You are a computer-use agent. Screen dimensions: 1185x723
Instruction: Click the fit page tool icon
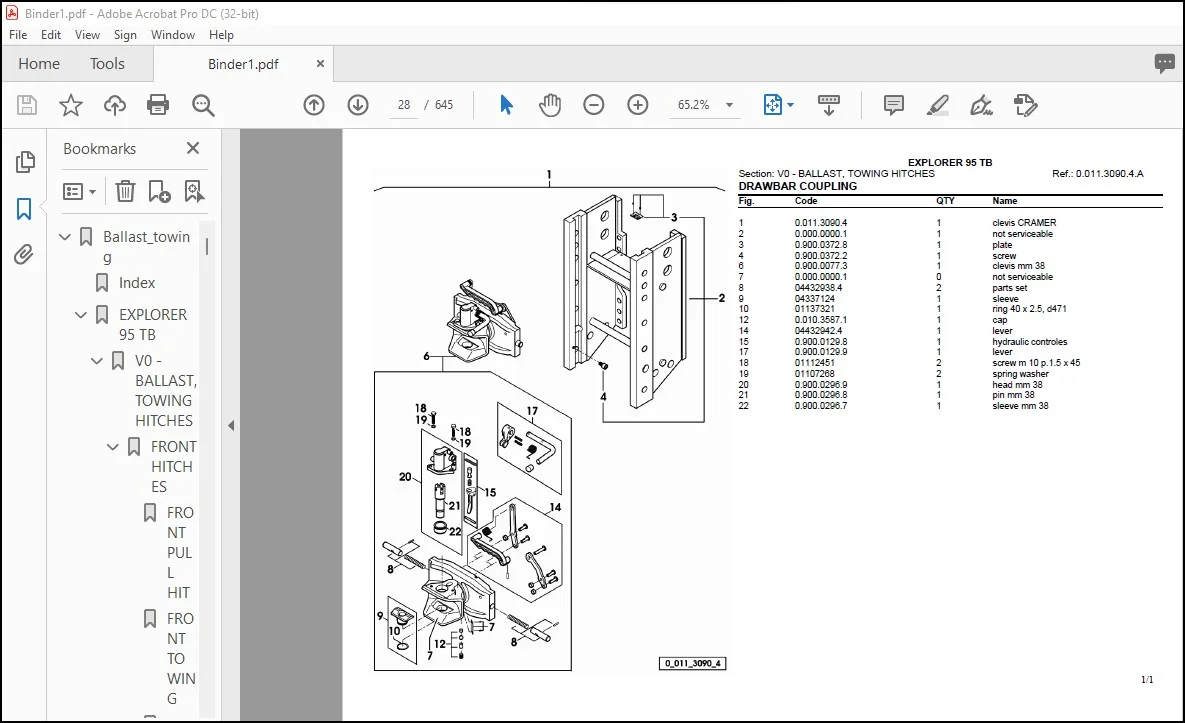tap(773, 105)
